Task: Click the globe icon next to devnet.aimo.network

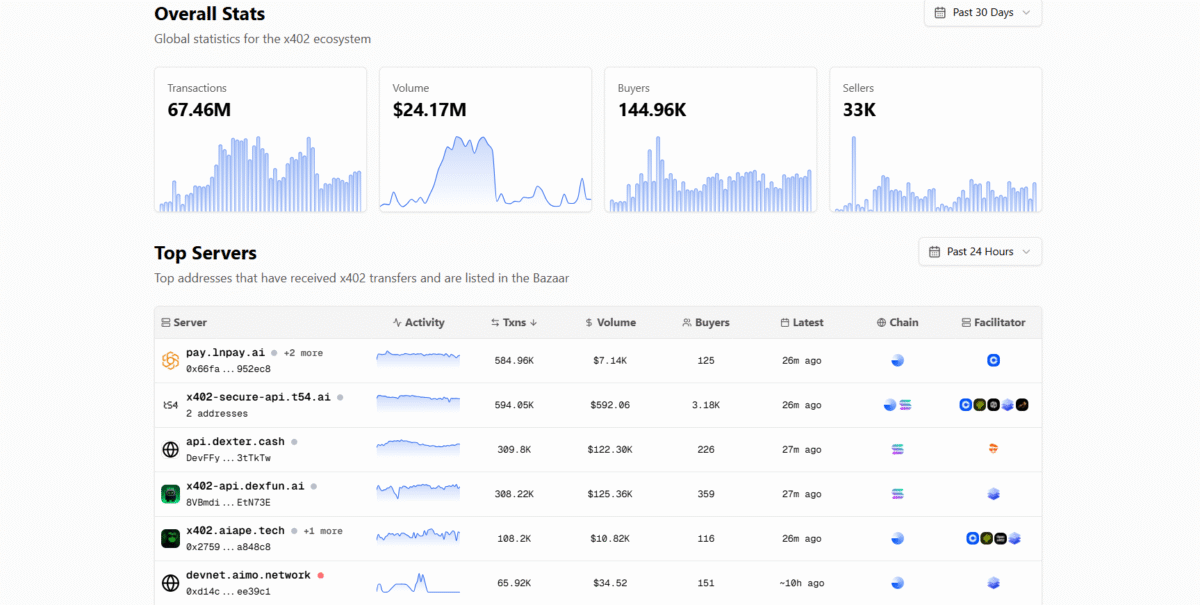Action: (x=170, y=582)
